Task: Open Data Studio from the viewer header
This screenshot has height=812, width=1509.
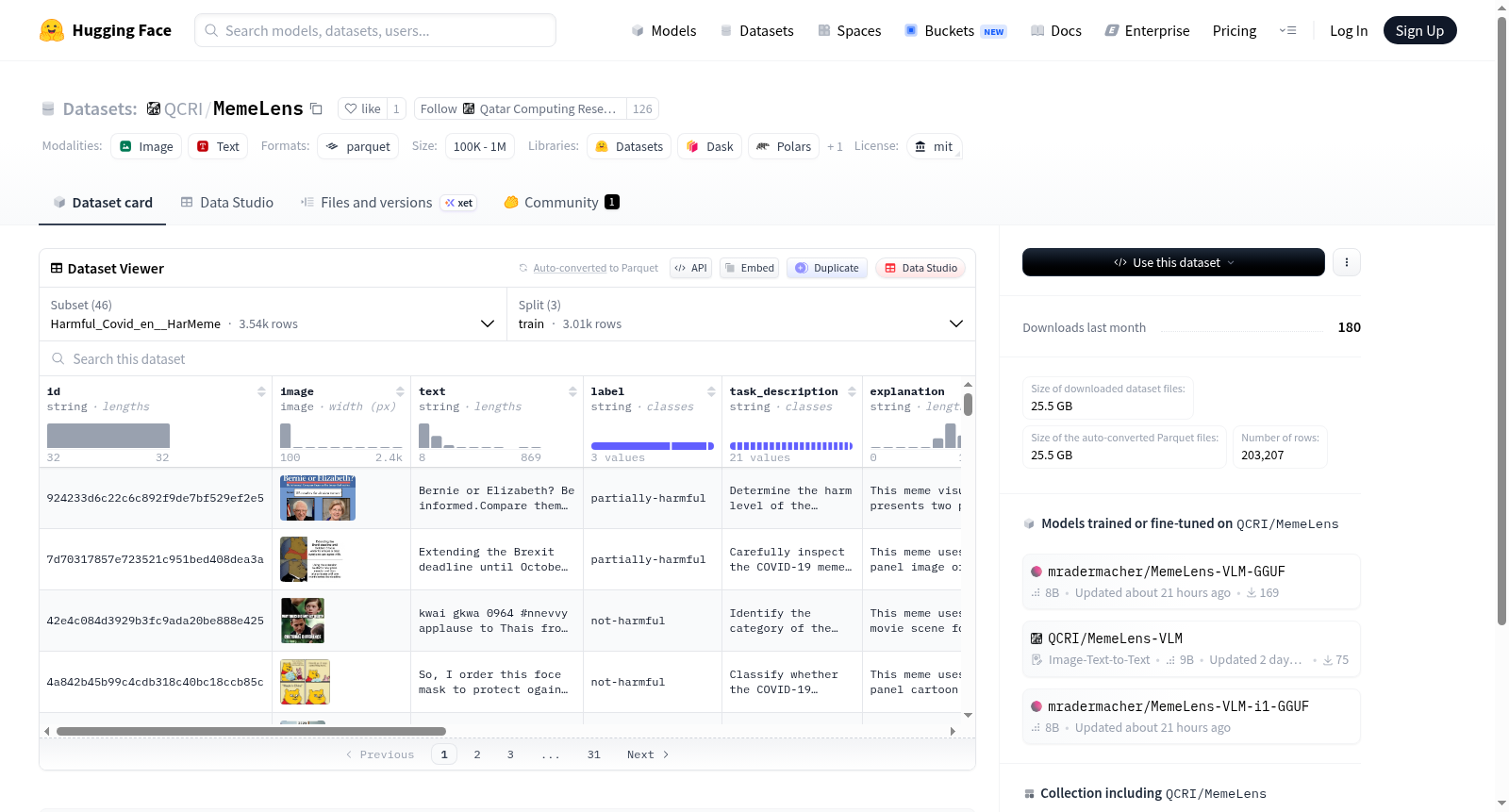Action: point(920,268)
